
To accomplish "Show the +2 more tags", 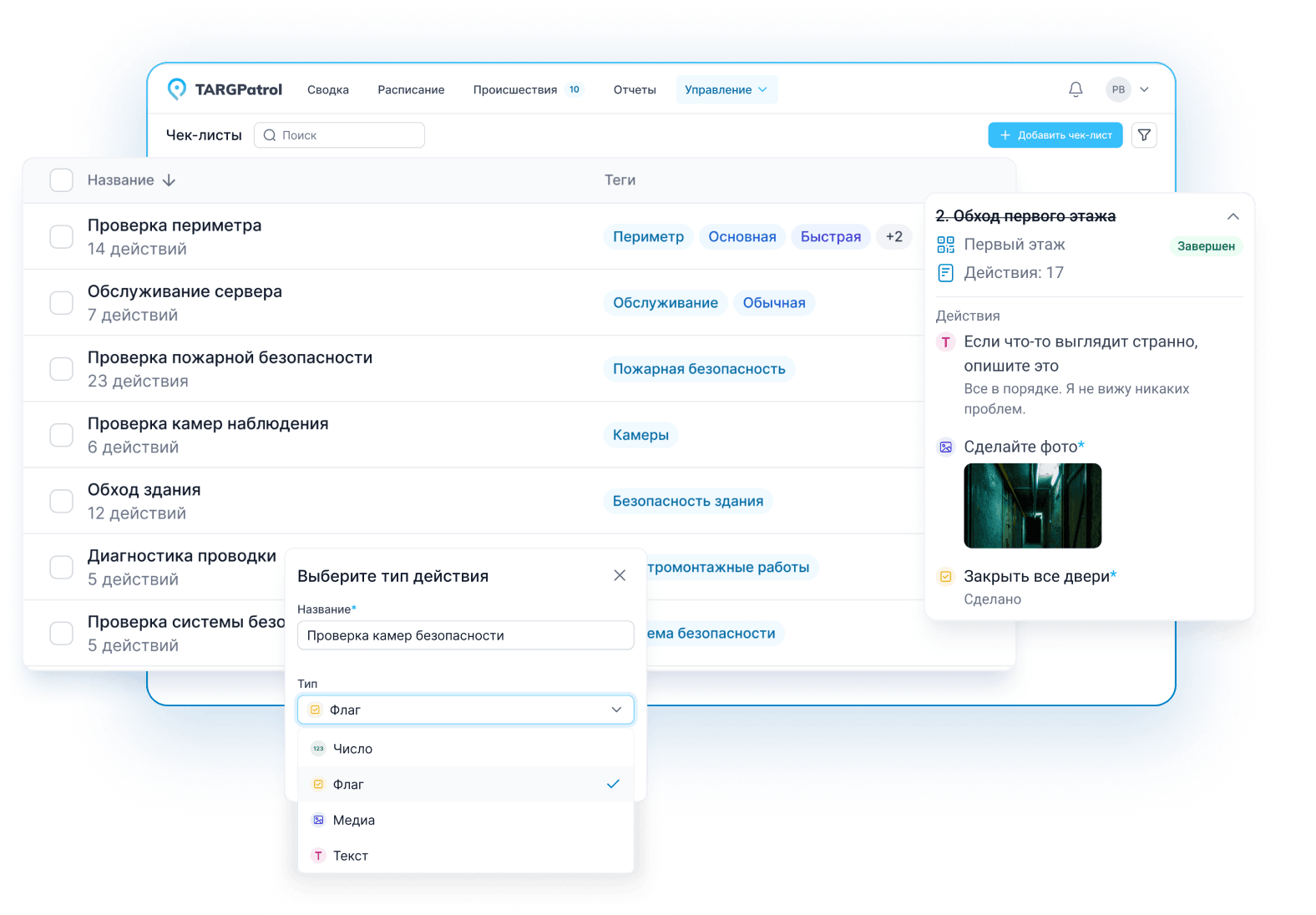I will click(x=894, y=237).
